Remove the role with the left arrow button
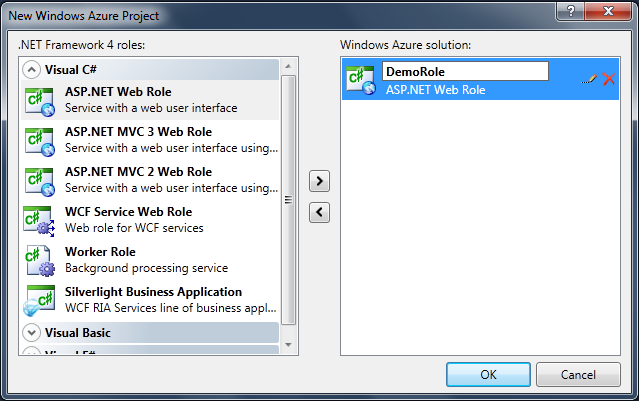 (319, 211)
